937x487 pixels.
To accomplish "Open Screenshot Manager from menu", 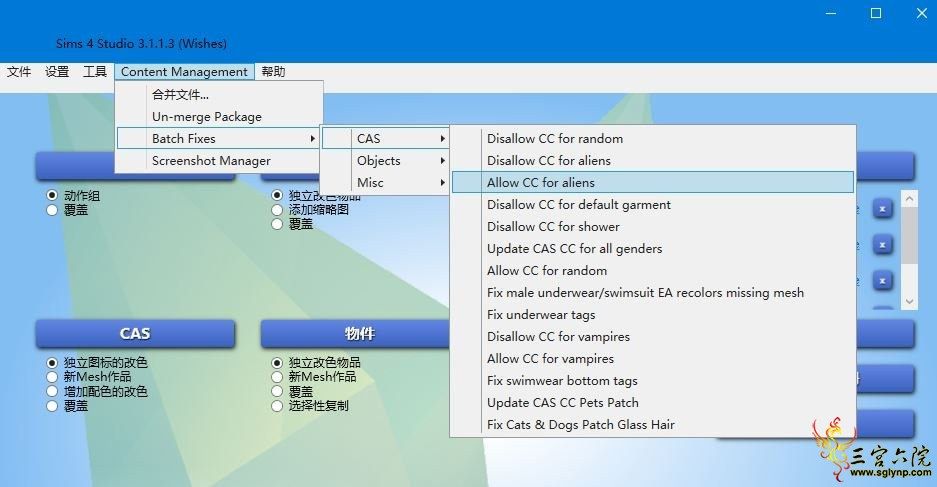I will [219, 161].
